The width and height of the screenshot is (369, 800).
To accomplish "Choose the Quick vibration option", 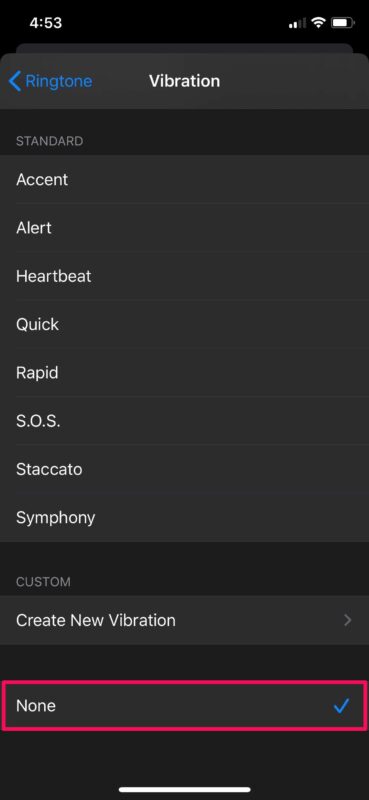I will 184,324.
